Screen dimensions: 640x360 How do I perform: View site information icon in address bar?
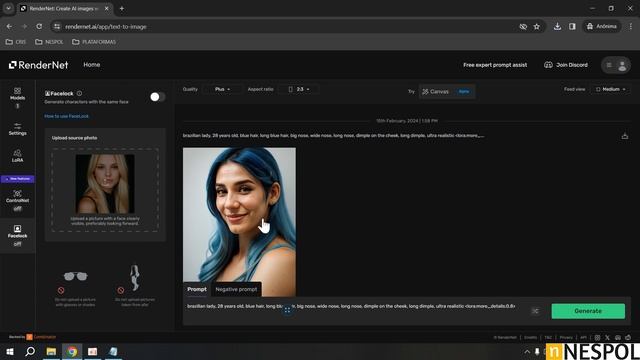(x=57, y=27)
